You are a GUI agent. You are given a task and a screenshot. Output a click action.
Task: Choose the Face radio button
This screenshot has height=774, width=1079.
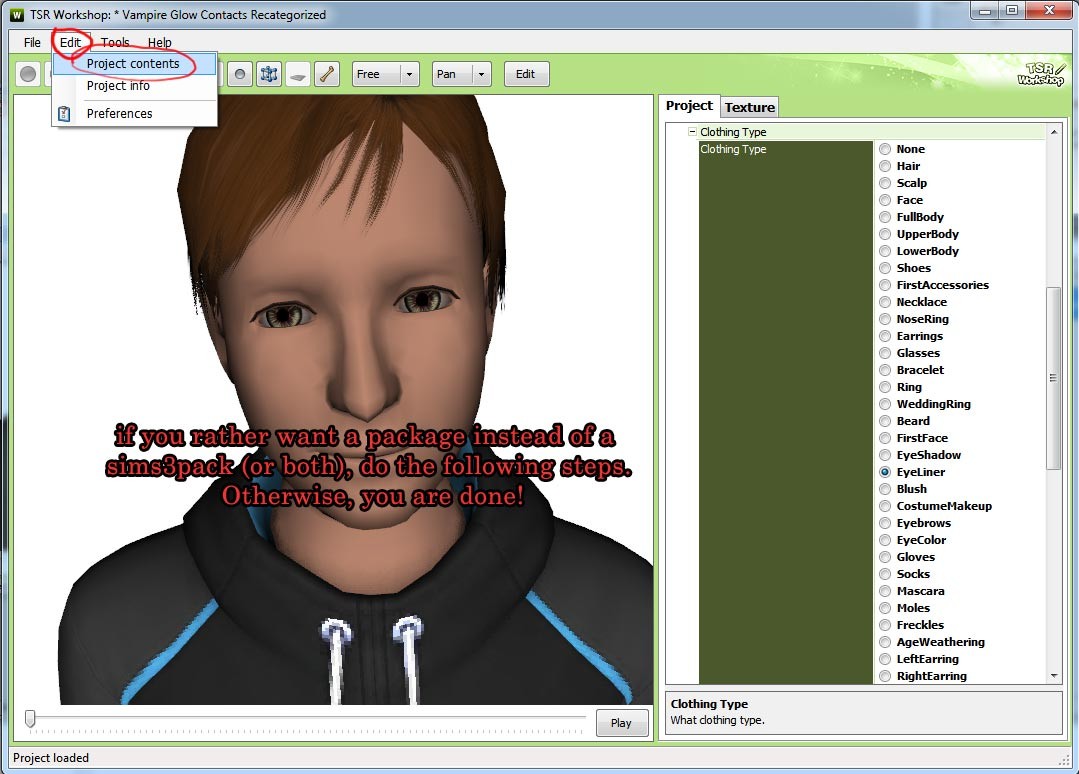[885, 200]
